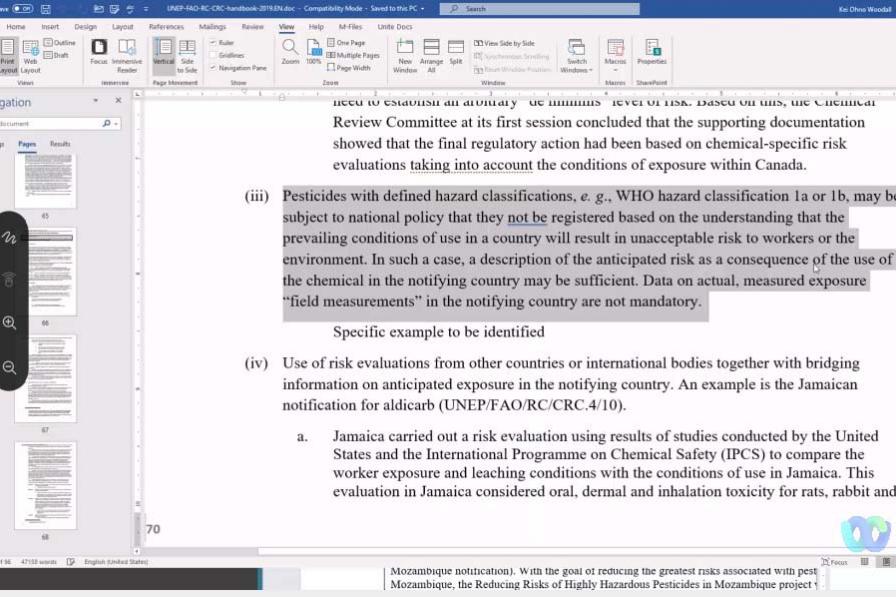Click the Focus button in status bar
Screen dimensions: 896x597
click(835, 562)
